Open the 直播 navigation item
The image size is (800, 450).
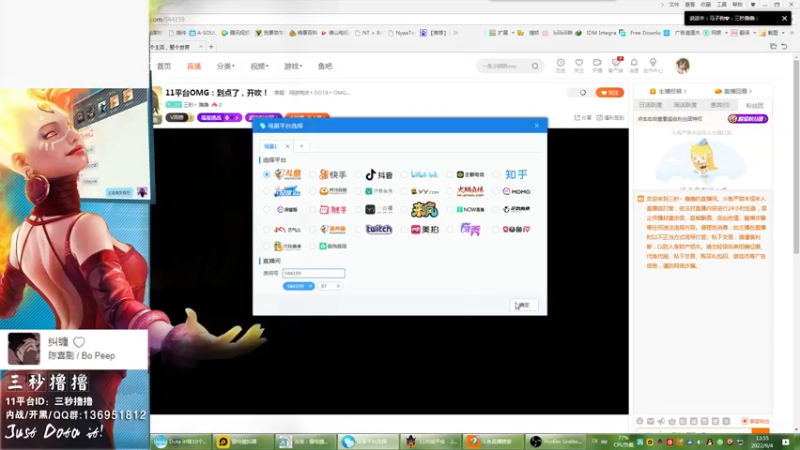pyautogui.click(x=194, y=66)
